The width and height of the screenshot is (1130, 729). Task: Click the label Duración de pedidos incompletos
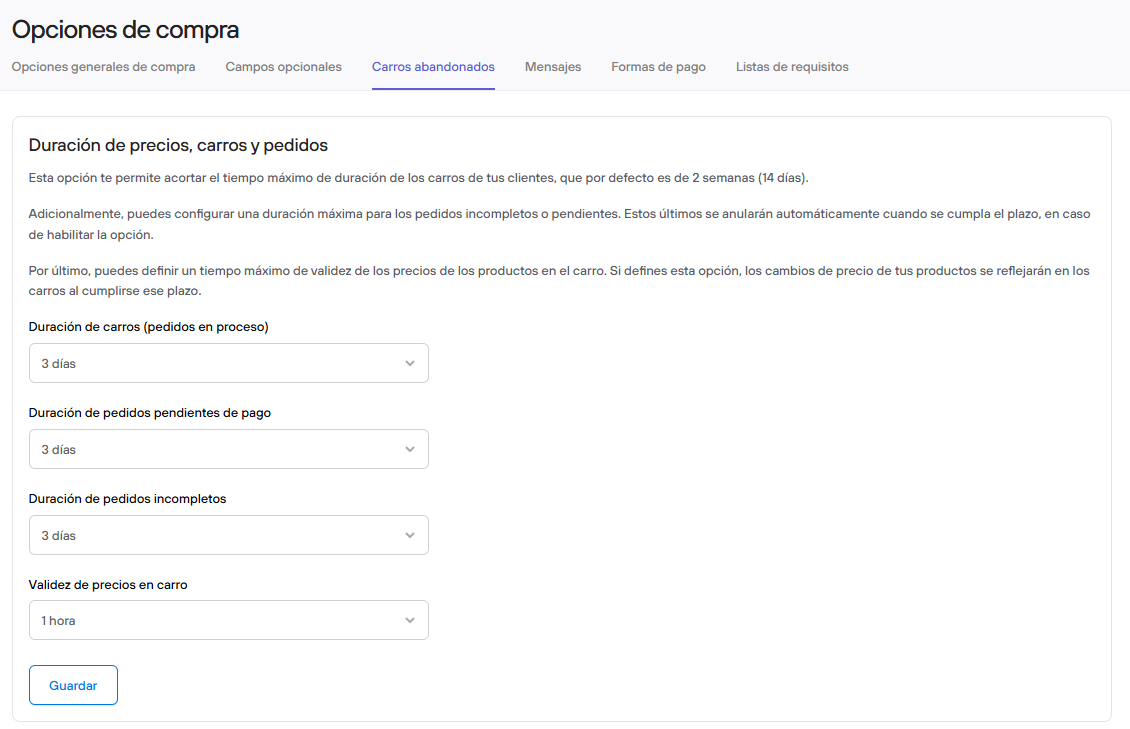(x=128, y=499)
